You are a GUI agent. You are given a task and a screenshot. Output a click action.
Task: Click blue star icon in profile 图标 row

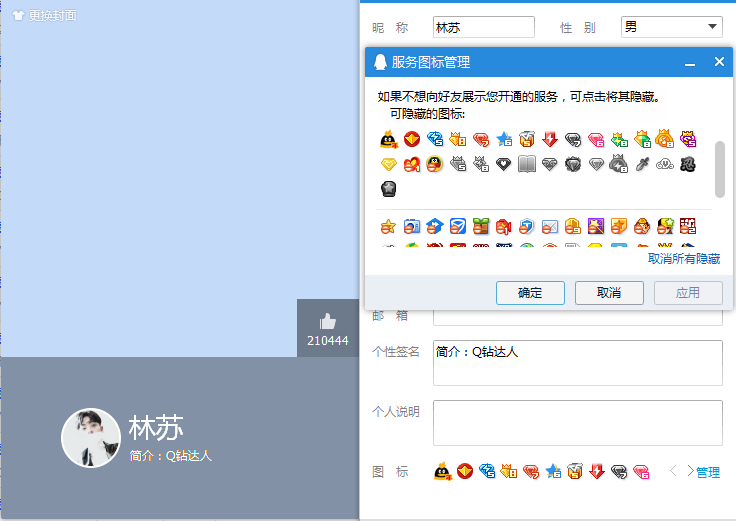[x=552, y=471]
